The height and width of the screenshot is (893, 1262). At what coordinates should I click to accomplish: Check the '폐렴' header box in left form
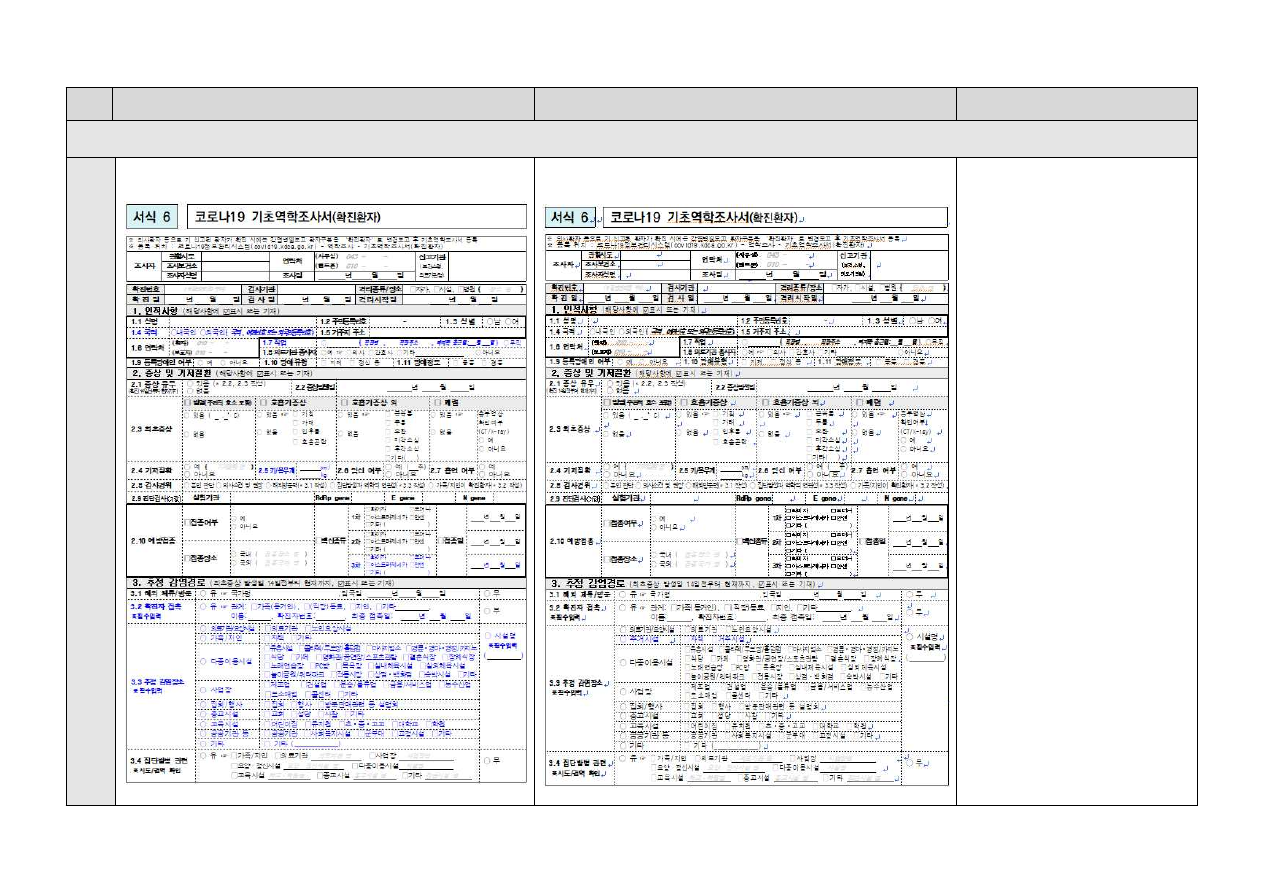point(437,403)
